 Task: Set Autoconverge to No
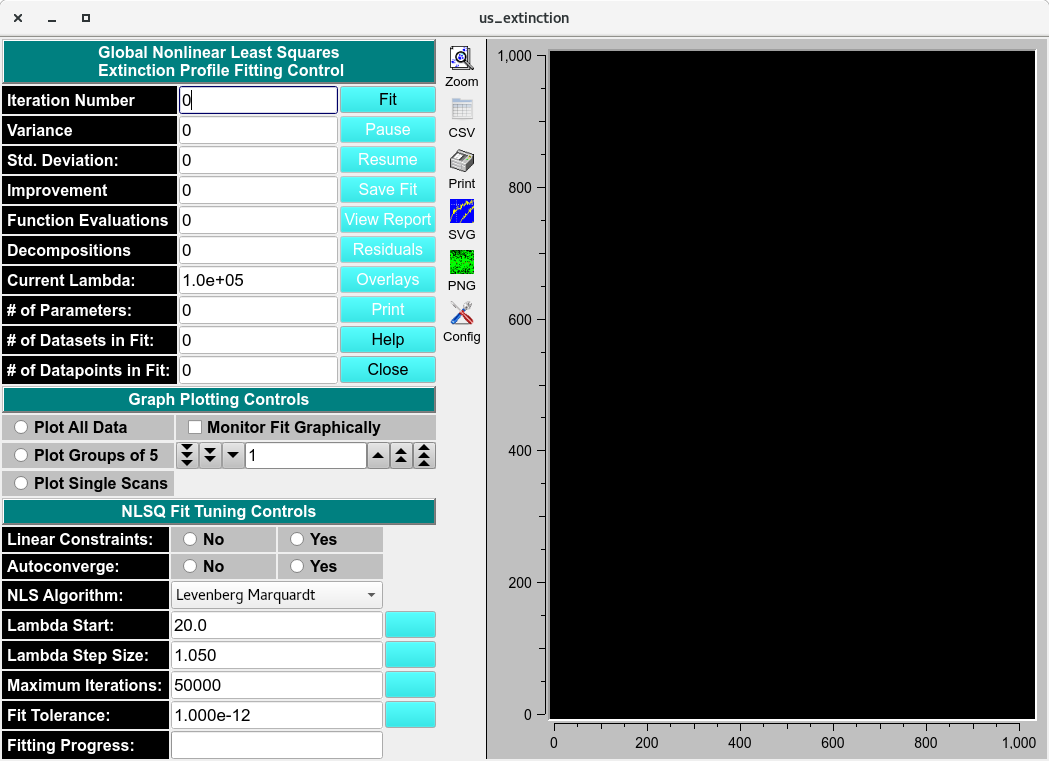pyautogui.click(x=190, y=566)
